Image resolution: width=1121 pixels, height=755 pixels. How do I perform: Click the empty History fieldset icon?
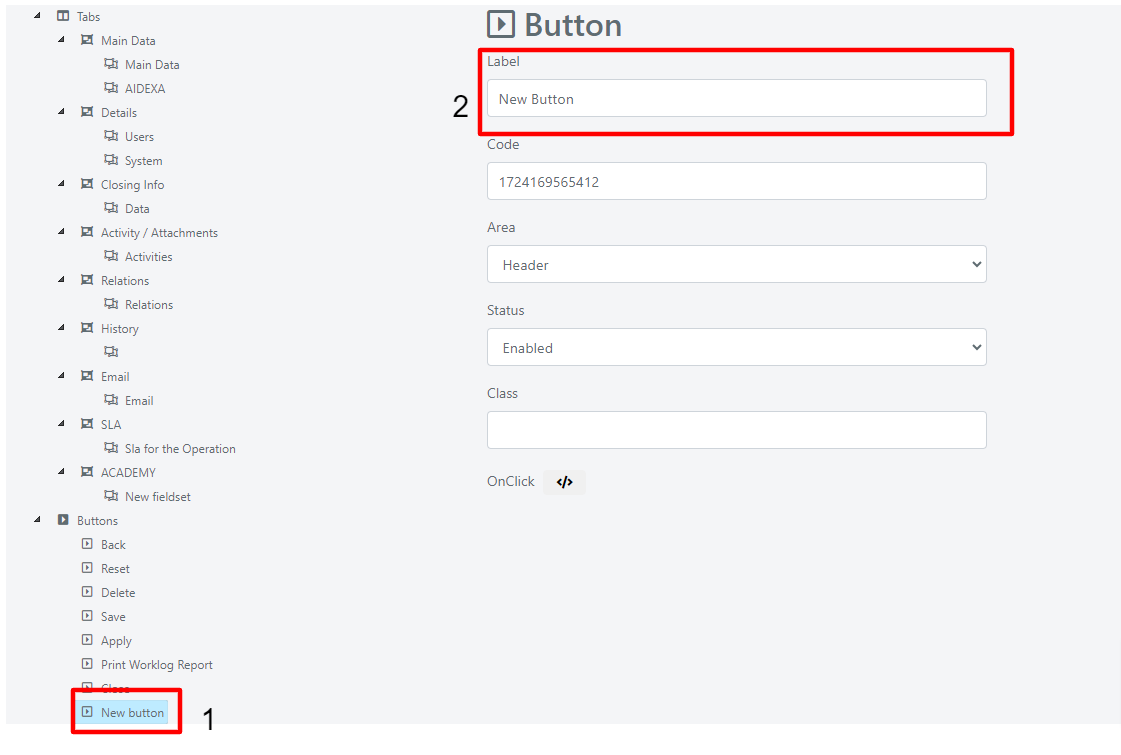click(111, 352)
